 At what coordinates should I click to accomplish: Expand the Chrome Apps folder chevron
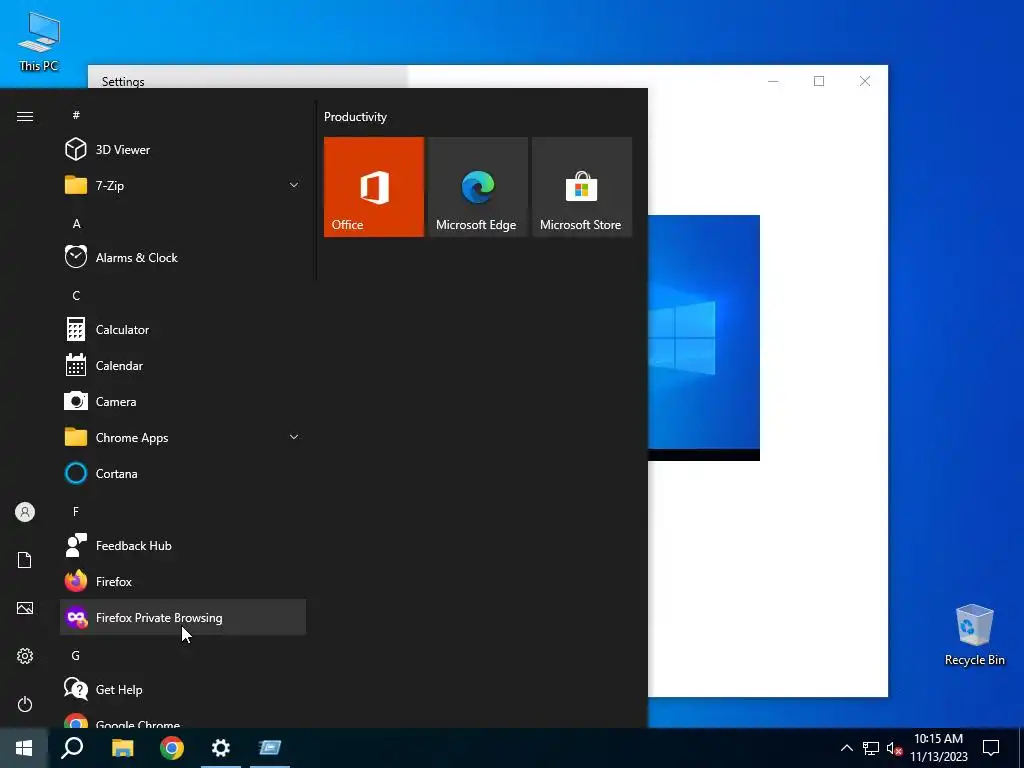coord(294,438)
